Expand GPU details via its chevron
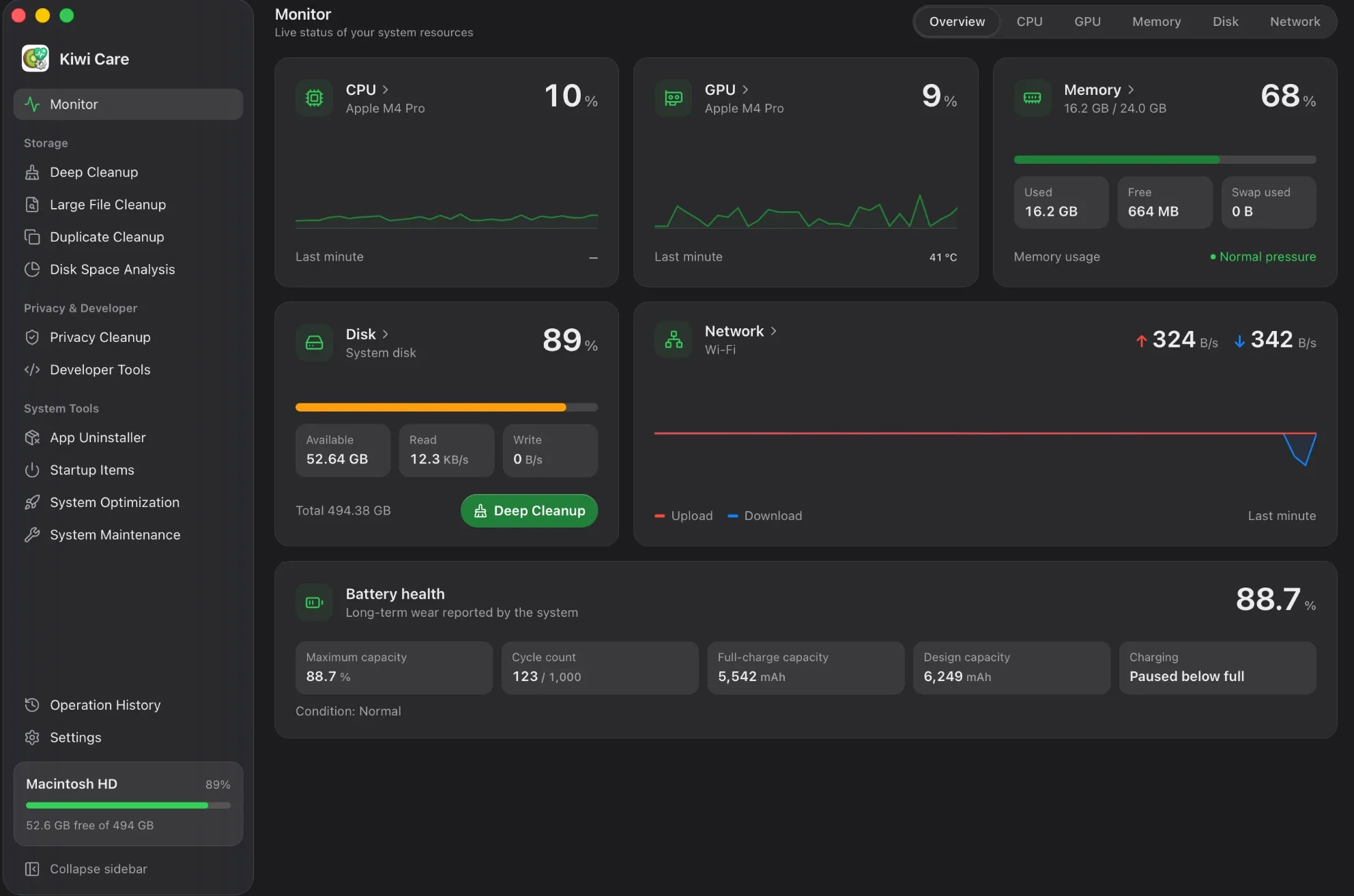 745,89
